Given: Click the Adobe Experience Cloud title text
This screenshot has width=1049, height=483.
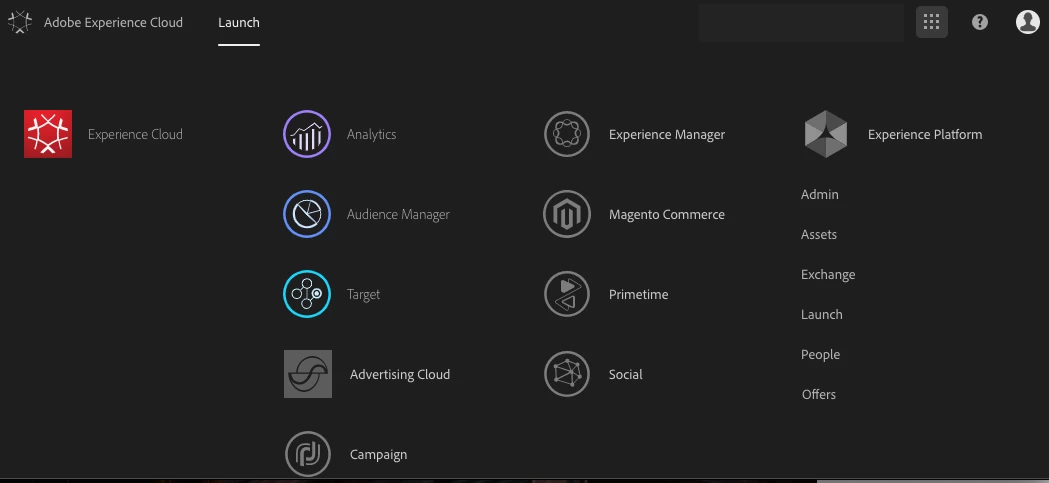Looking at the screenshot, I should 113,22.
